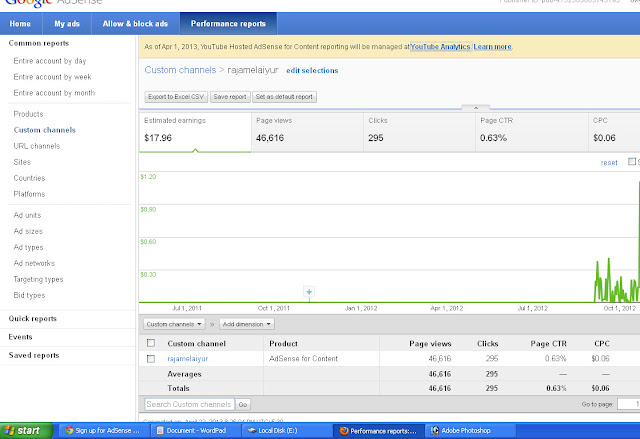The image size is (640, 439).
Task: Sort table by Clicks column header
Action: 488,344
